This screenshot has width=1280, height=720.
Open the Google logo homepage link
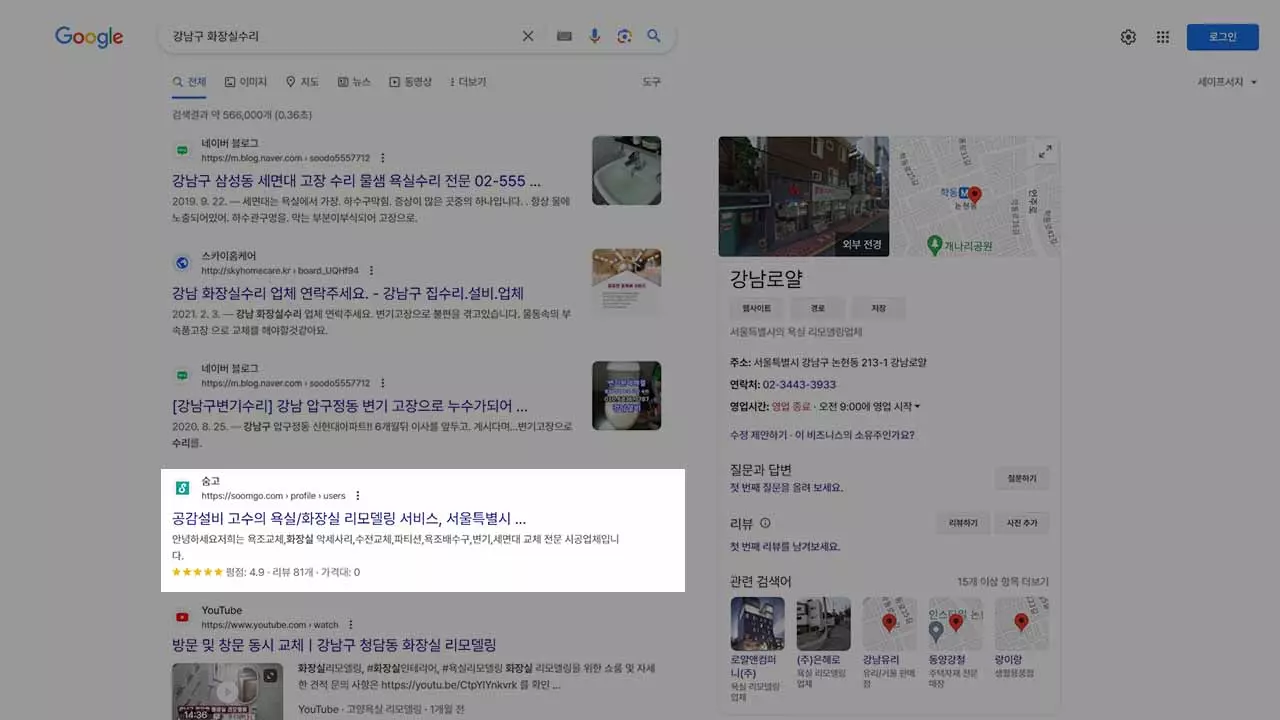click(x=89, y=37)
